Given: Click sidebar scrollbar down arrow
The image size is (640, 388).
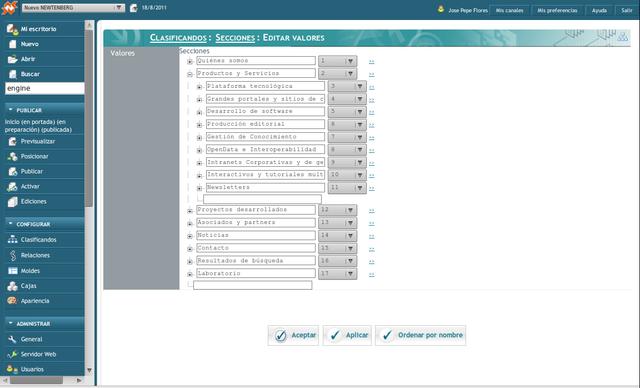Looking at the screenshot, I should point(89,370).
